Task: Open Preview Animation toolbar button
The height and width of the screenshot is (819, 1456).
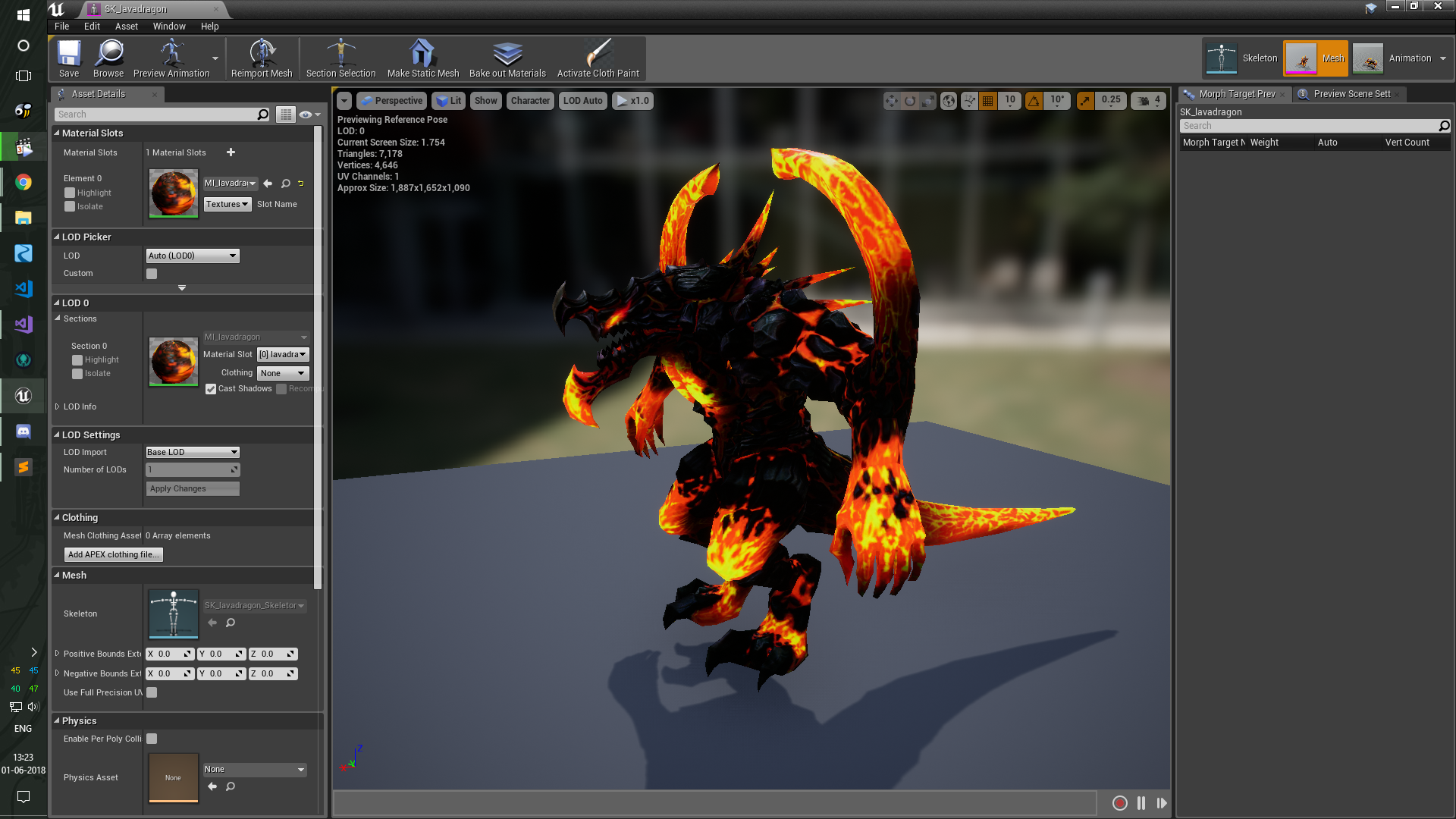Action: (171, 58)
